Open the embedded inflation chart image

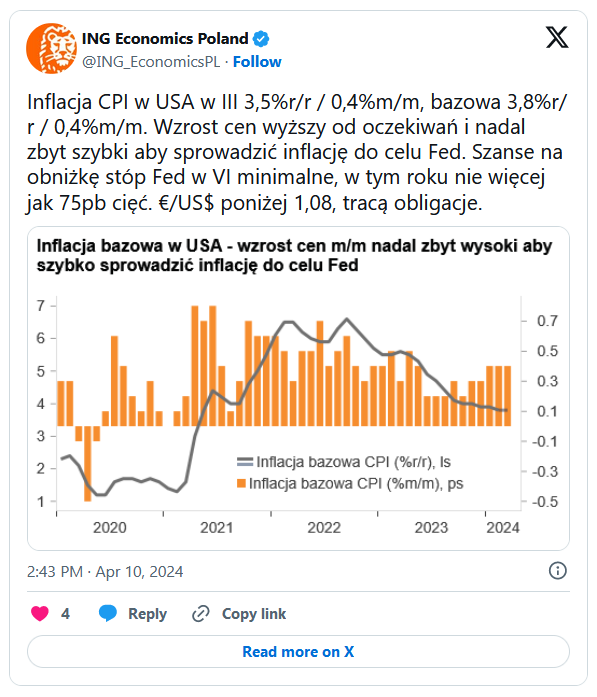click(x=298, y=389)
